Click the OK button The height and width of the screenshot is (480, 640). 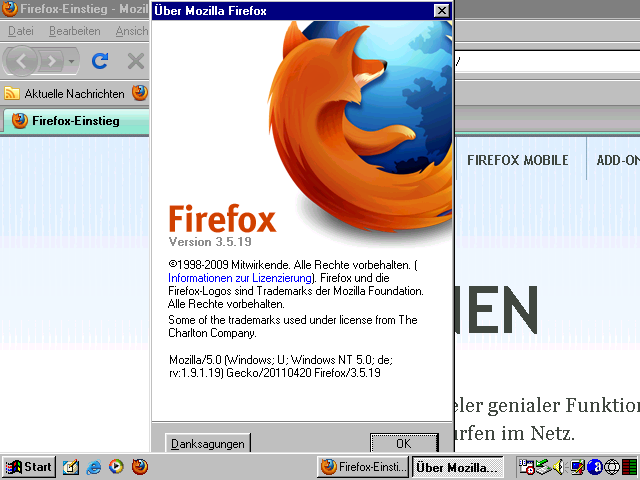tap(404, 443)
